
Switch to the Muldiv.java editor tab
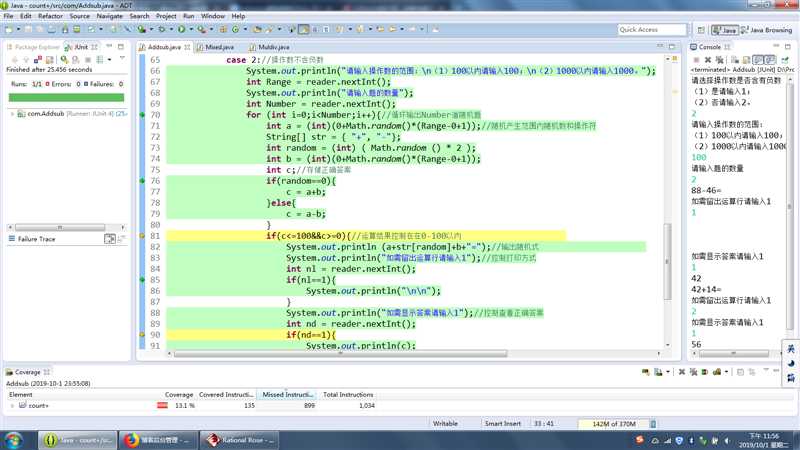pyautogui.click(x=269, y=47)
